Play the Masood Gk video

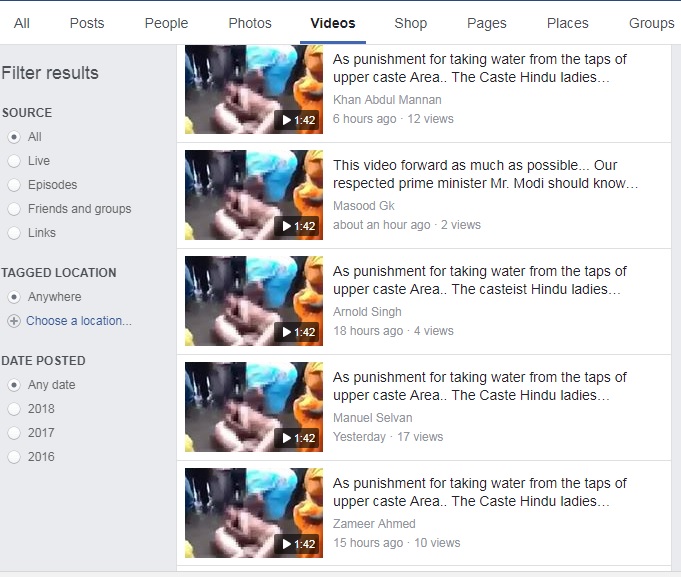(254, 195)
